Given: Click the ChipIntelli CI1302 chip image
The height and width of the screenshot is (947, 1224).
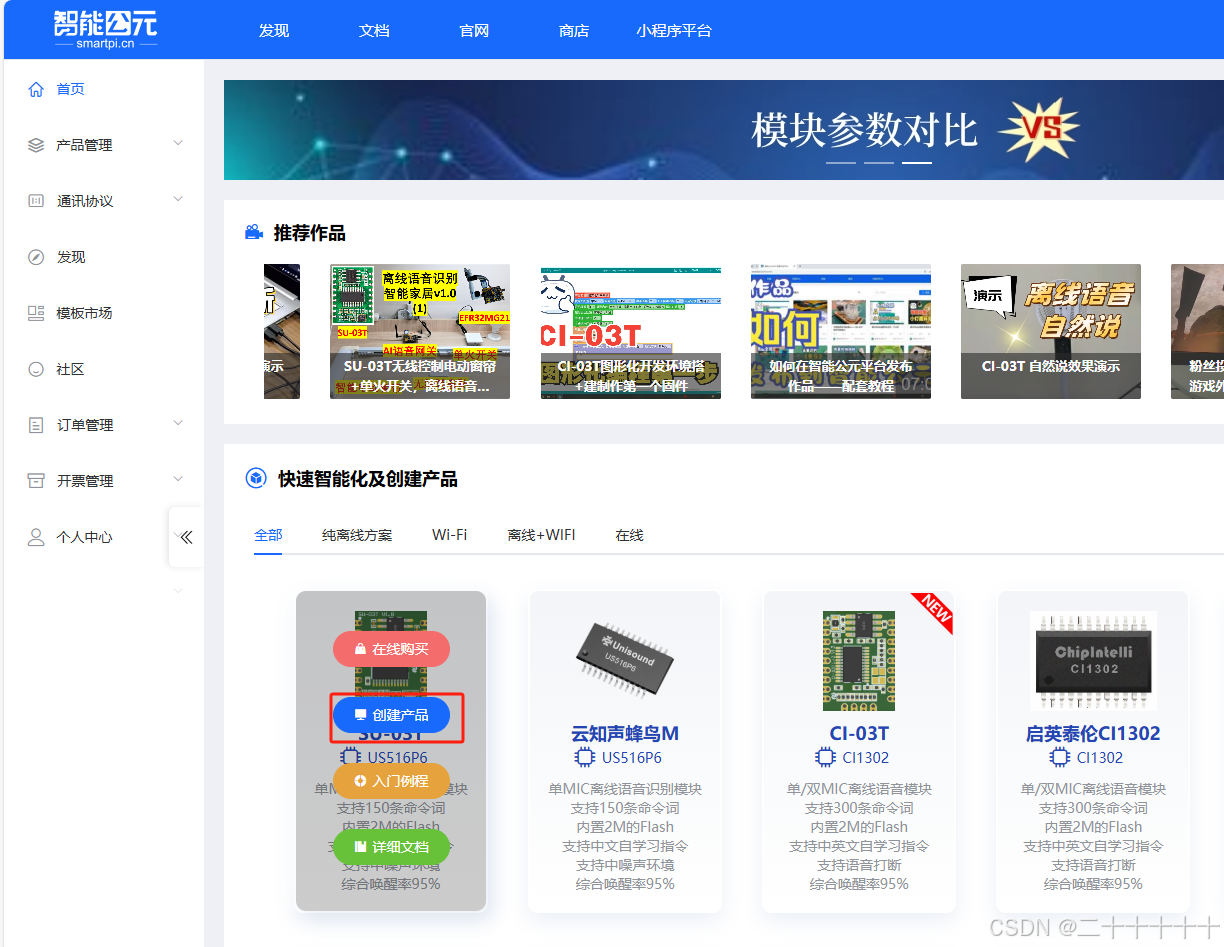Looking at the screenshot, I should (1093, 661).
